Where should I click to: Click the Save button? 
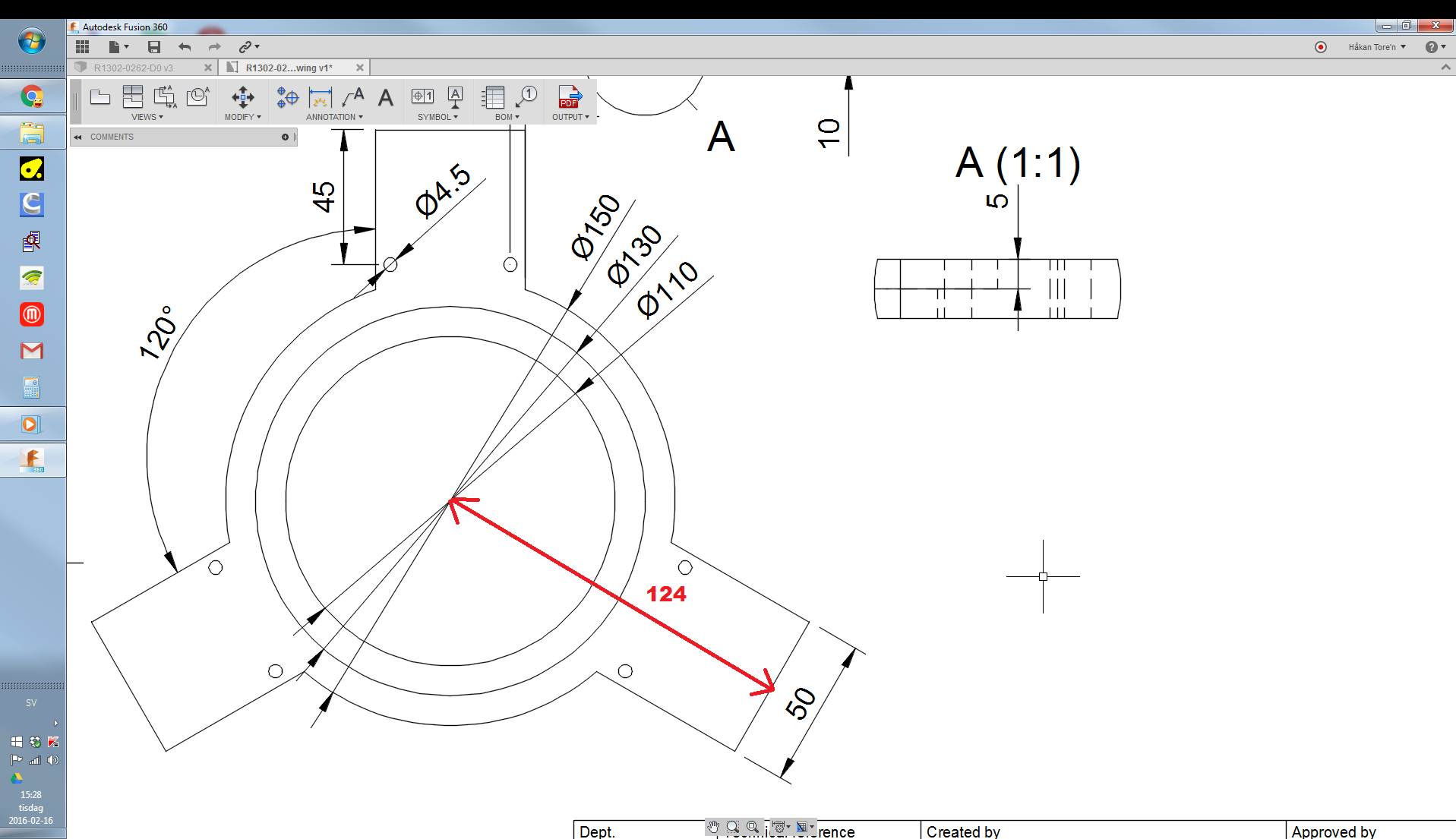(154, 47)
